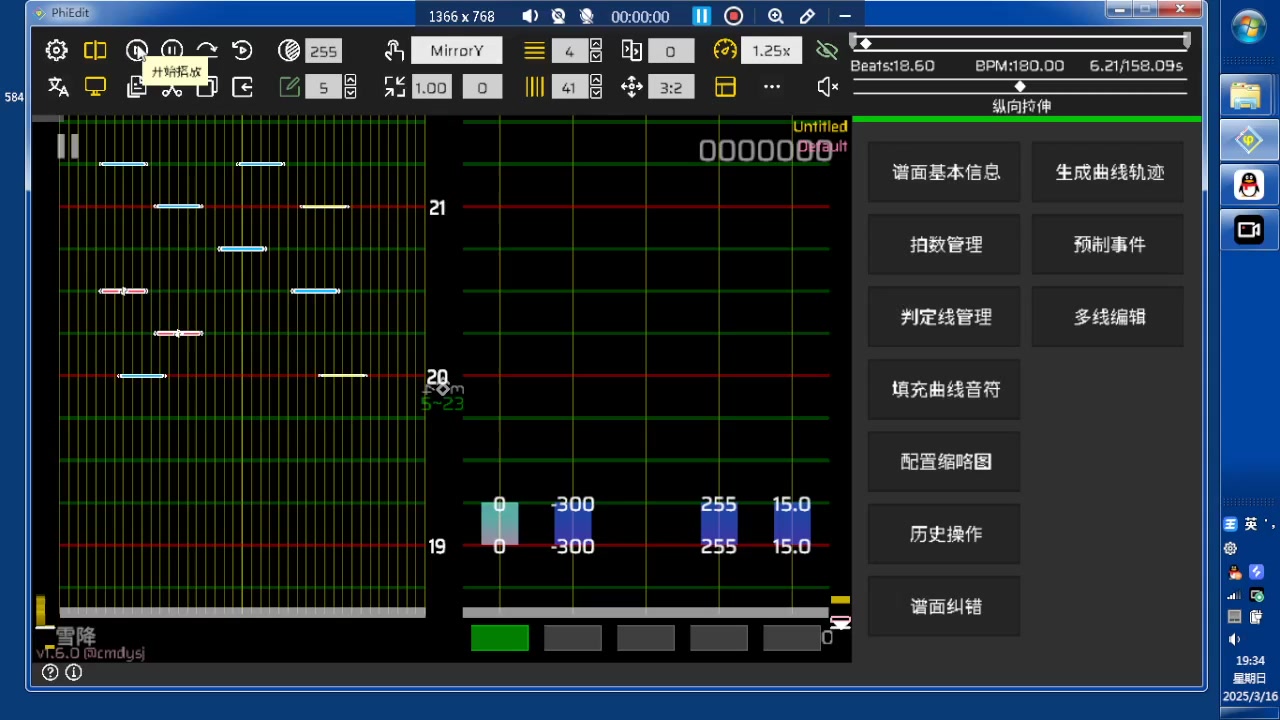The width and height of the screenshot is (1280, 720).
Task: Increase horizontal lines value above 4
Action: [x=596, y=45]
